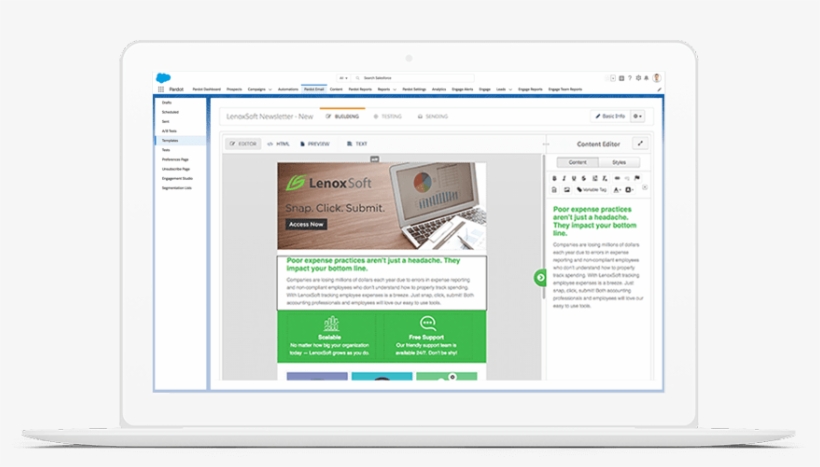Apply Italic formatting in Content Editor
Image resolution: width=820 pixels, height=467 pixels.
(564, 178)
